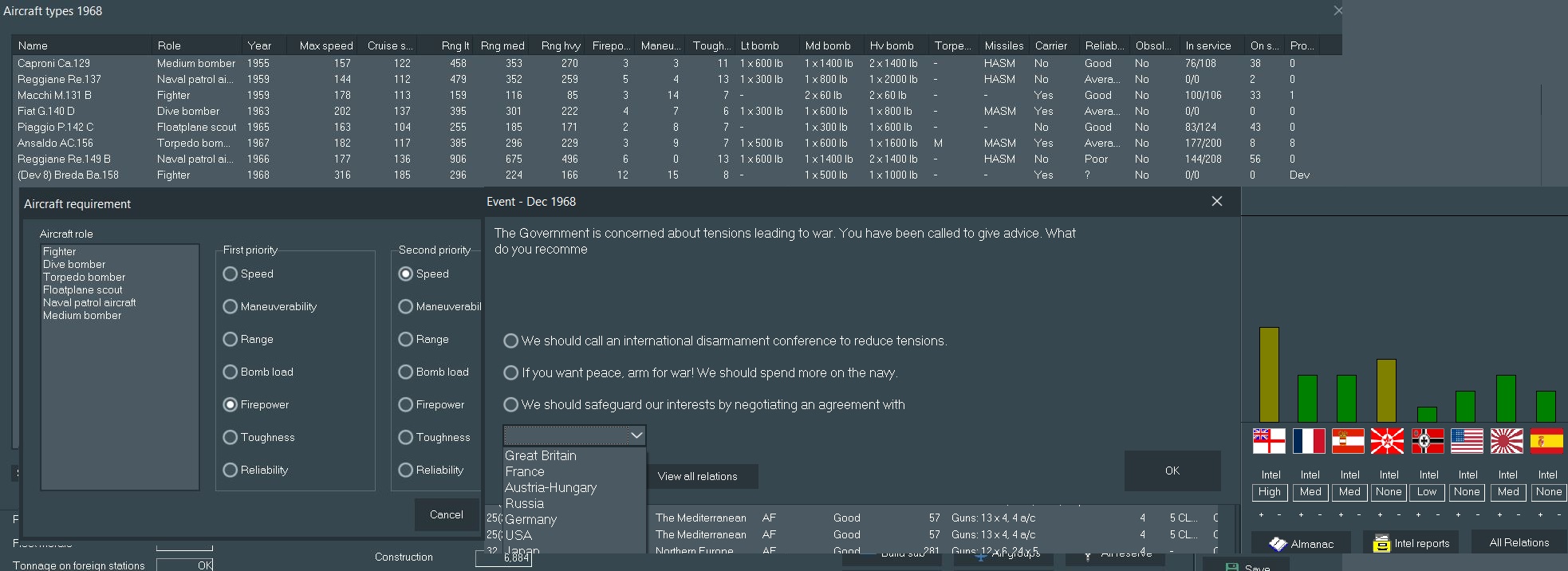Pick Germany from the dropdown list
Viewport: 1568px width, 571px height.
(x=574, y=519)
